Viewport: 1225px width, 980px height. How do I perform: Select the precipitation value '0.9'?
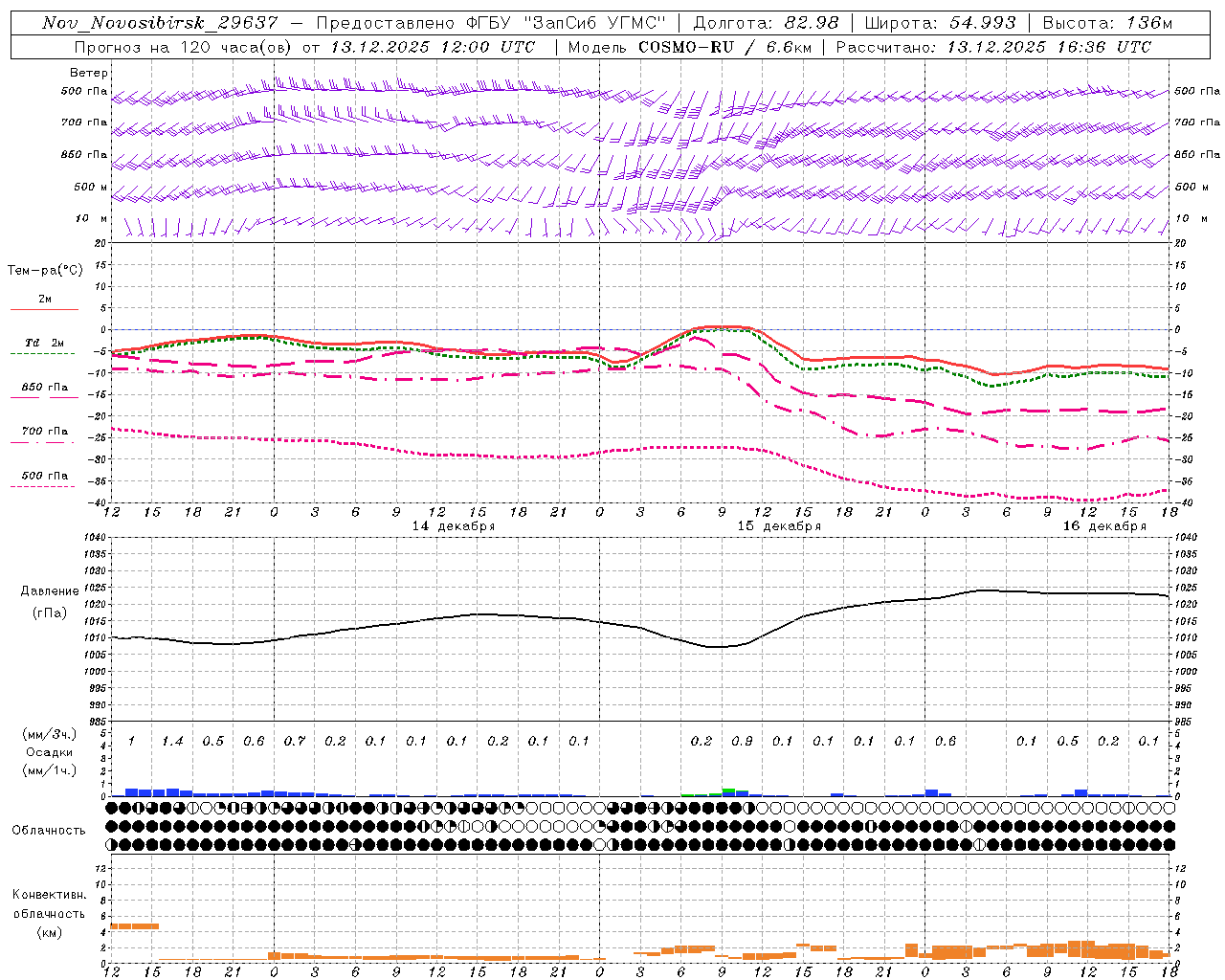[x=742, y=742]
